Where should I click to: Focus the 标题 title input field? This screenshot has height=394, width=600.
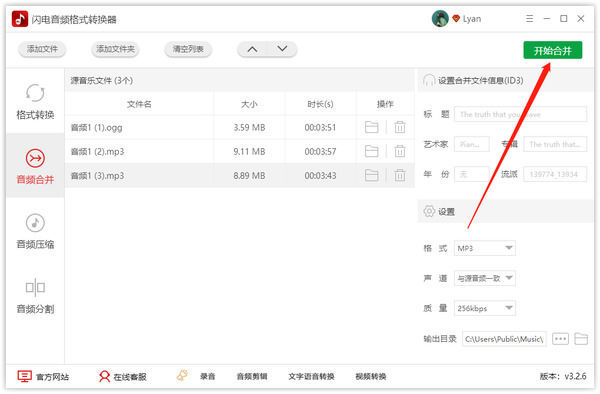[520, 114]
